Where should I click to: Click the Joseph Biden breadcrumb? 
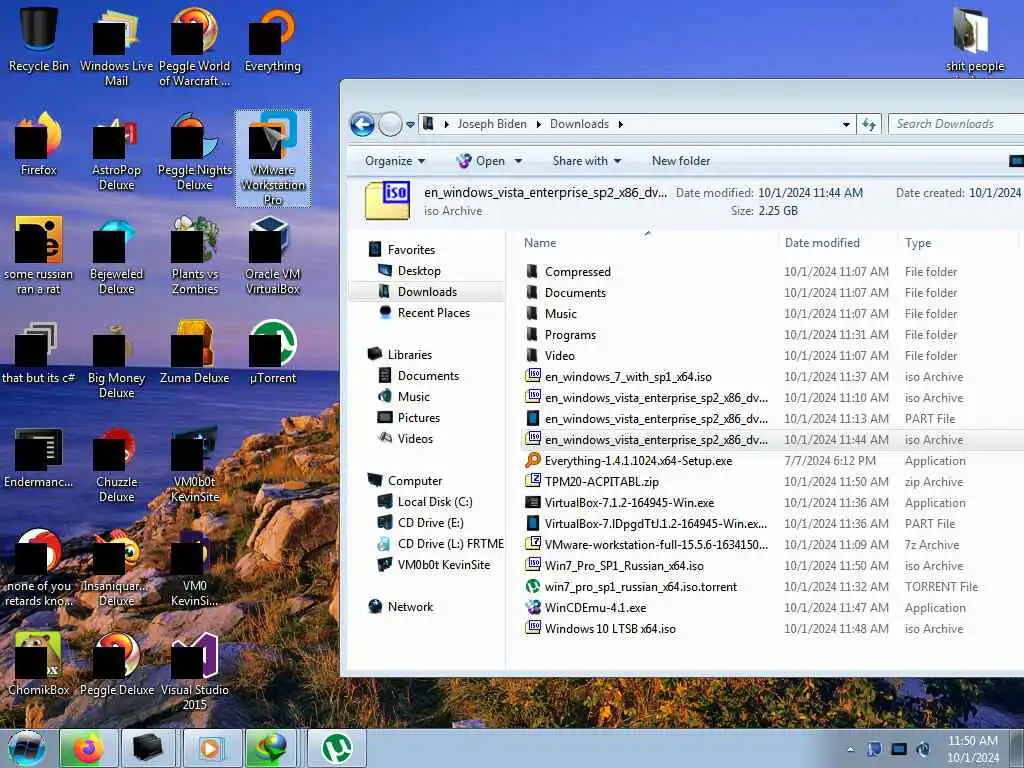pos(492,124)
